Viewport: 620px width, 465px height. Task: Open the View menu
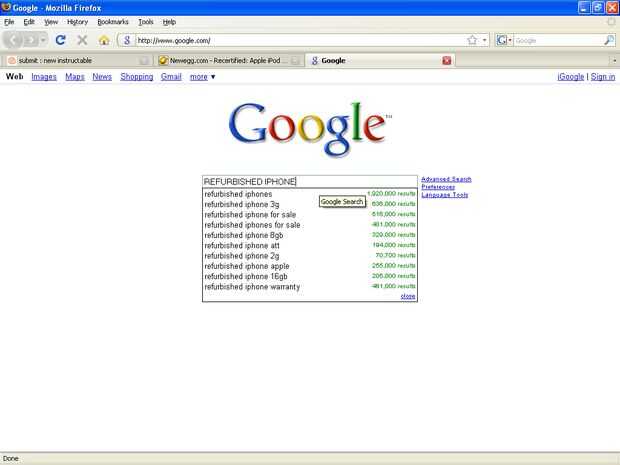pyautogui.click(x=51, y=22)
